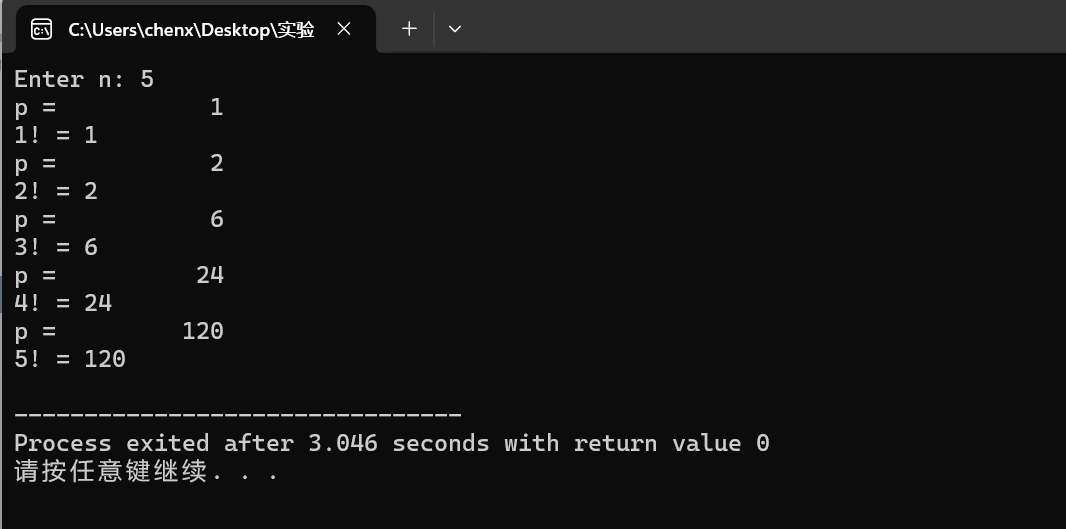Open a new tab with plus button
The height and width of the screenshot is (529, 1066).
coord(409,29)
